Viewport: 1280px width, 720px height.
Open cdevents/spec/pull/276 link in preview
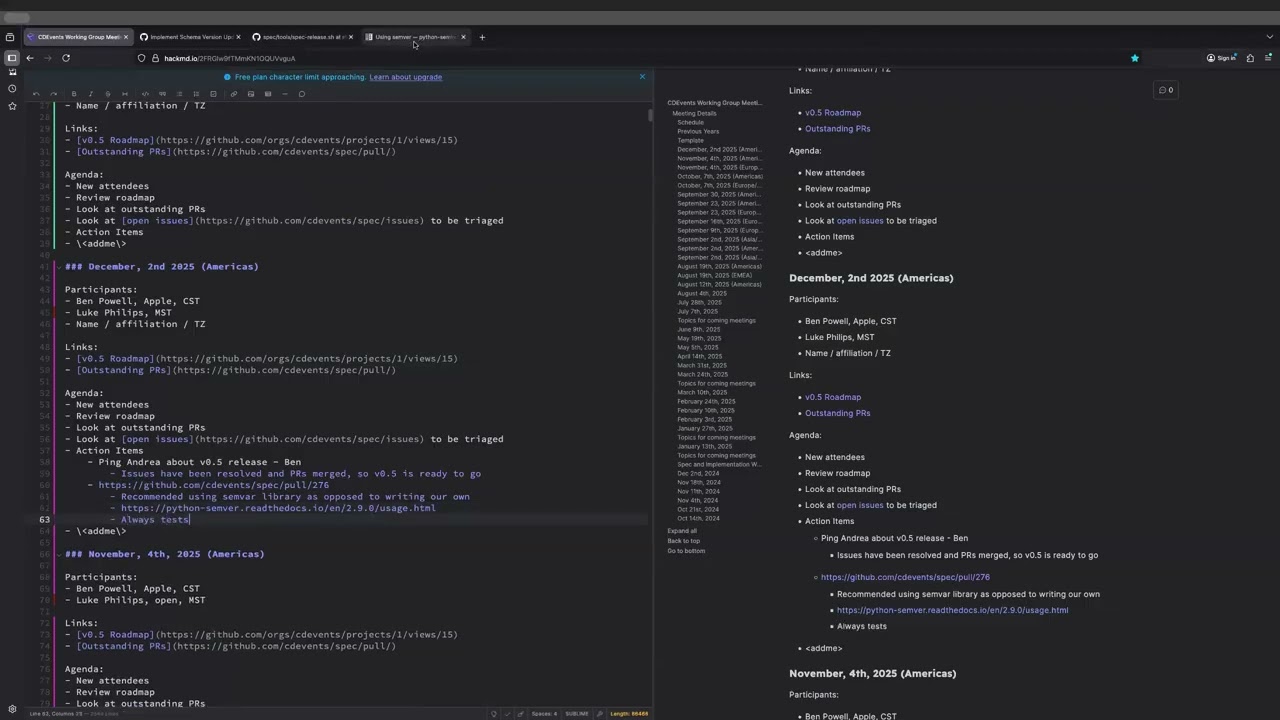(x=905, y=577)
